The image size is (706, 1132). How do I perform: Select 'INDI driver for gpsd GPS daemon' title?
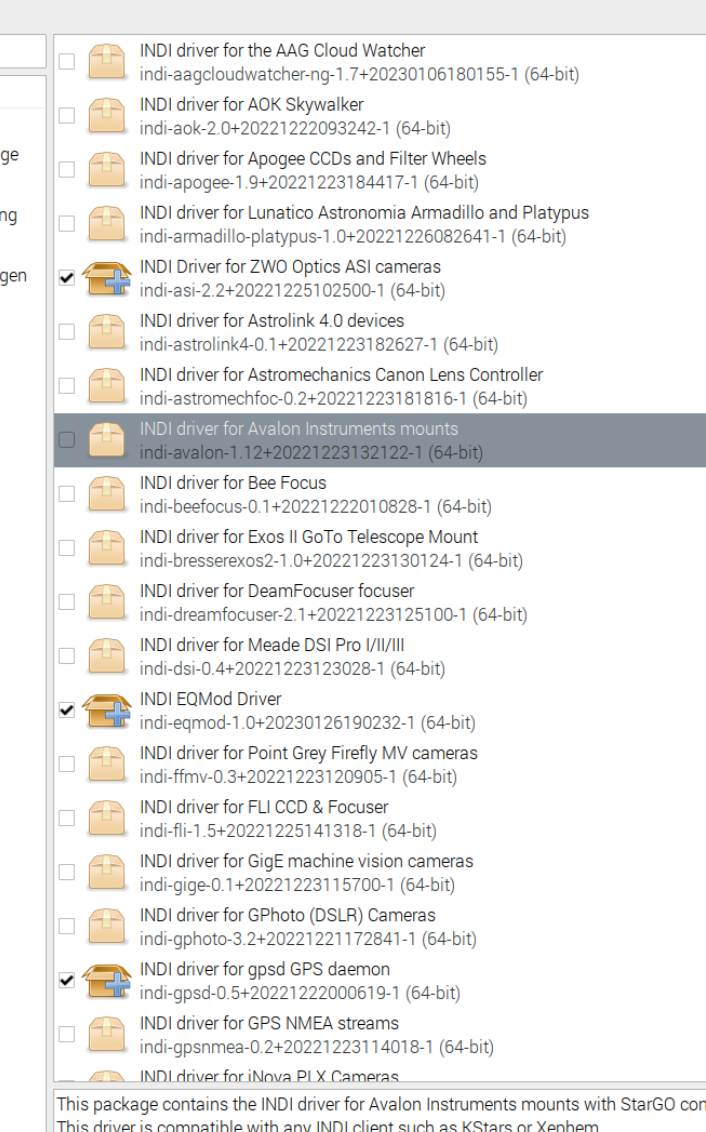click(264, 970)
